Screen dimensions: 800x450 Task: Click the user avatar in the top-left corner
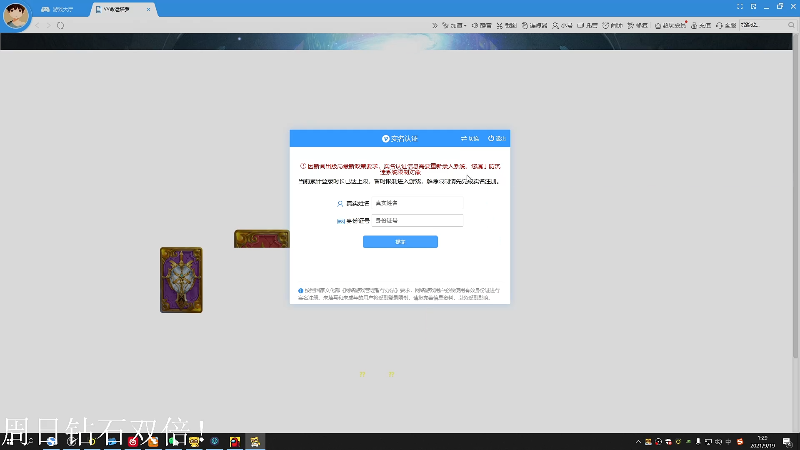pyautogui.click(x=16, y=15)
